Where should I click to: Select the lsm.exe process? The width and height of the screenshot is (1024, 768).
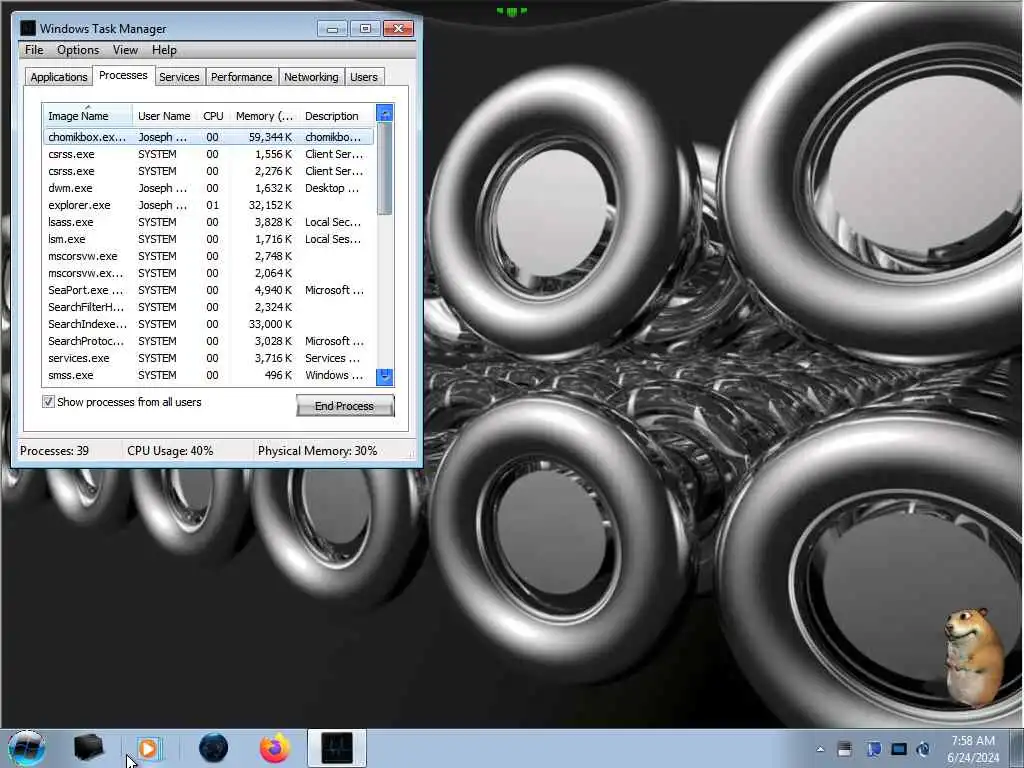209,239
